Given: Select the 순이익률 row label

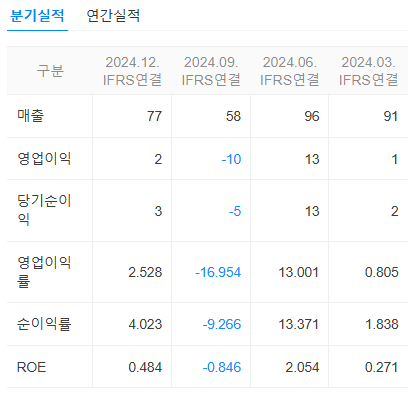Looking at the screenshot, I should (44, 324).
